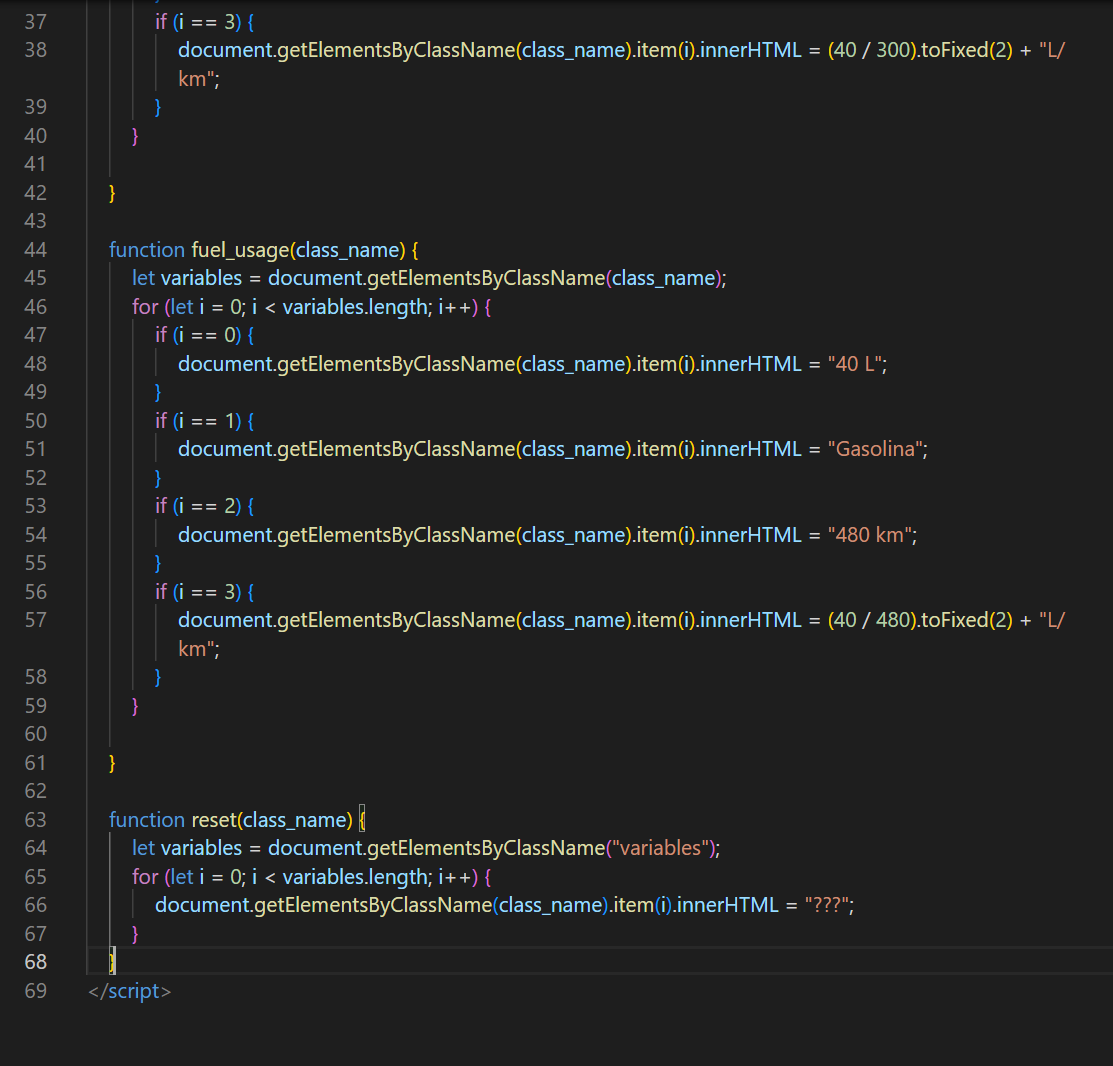Click "if (i == 3)" on line 37
Image resolution: width=1113 pixels, height=1066 pixels.
click(x=198, y=22)
